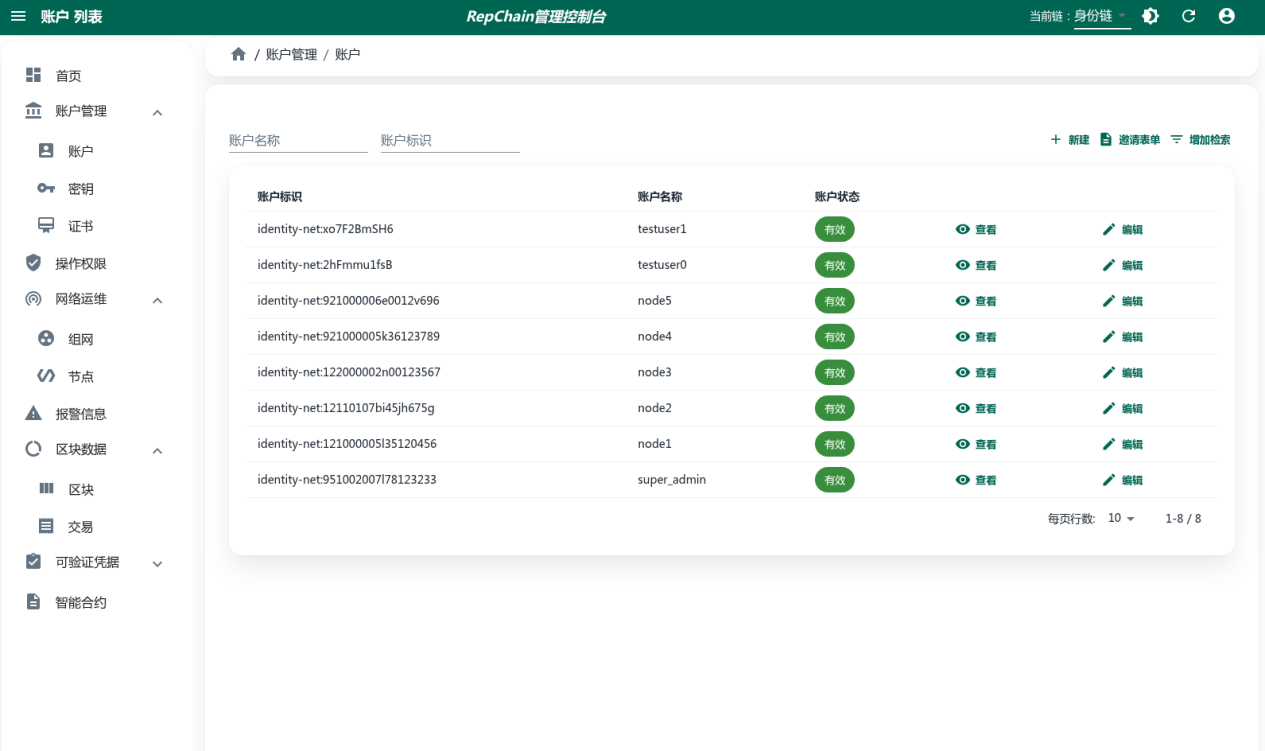1265x751 pixels.
Task: Click the edit pencil for node2
Action: tap(1109, 408)
